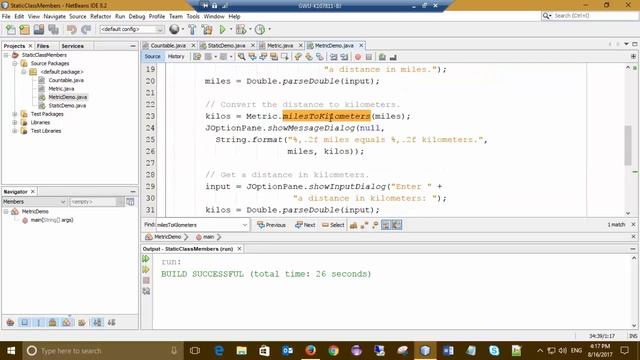
Task: Open Firefox from the Windows taskbar
Action: [310, 350]
